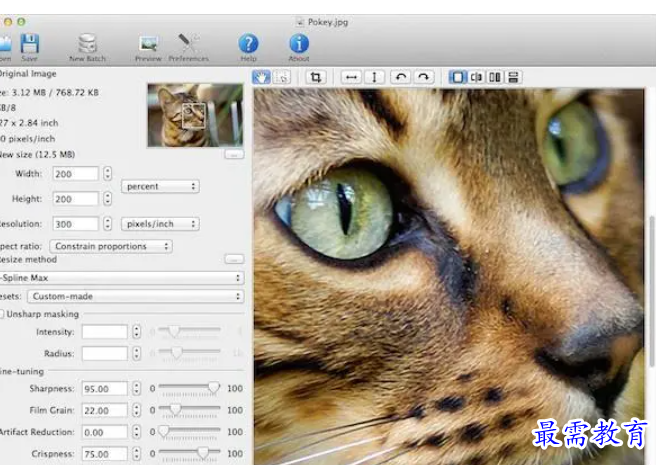Toggle the Unsharp masking checkbox
The width and height of the screenshot is (656, 465).
pyautogui.click(x=1, y=314)
